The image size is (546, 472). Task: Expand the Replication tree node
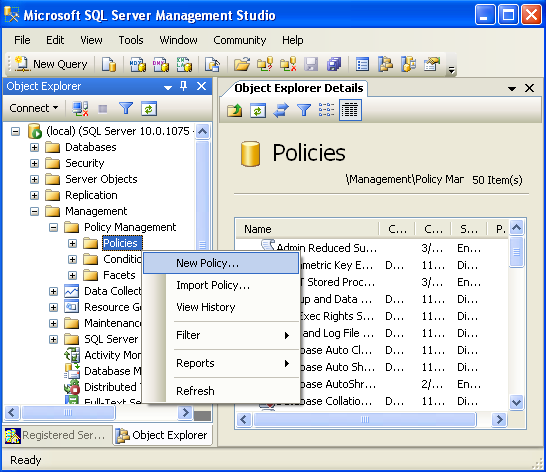point(34,195)
